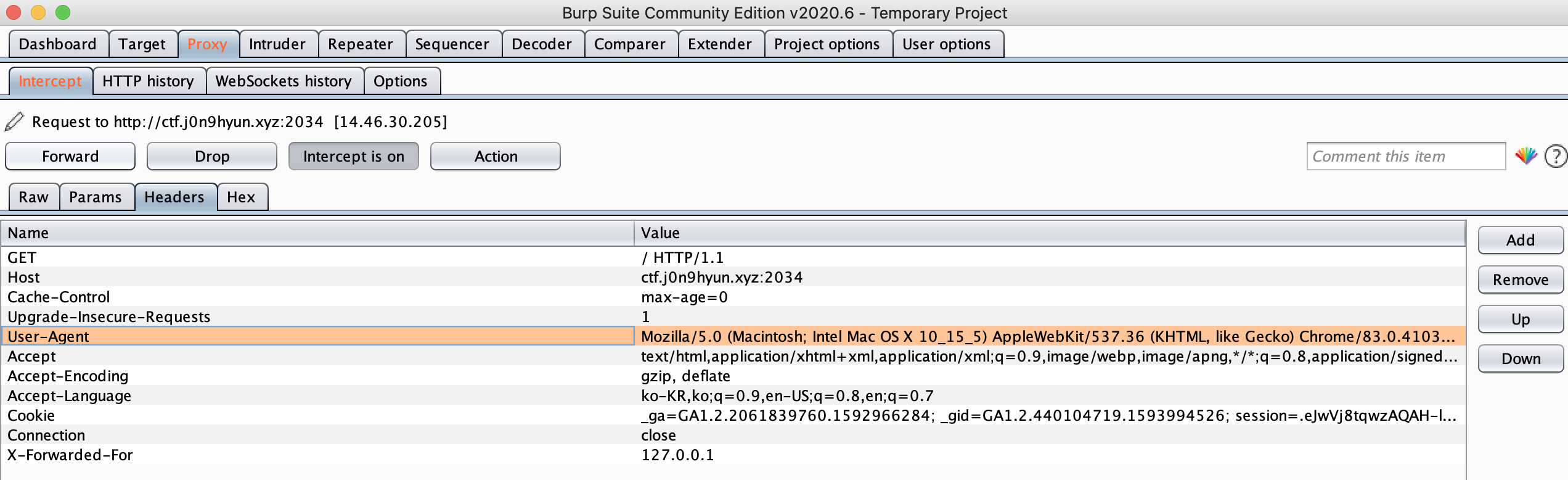
Task: Switch to the Raw view tab
Action: click(34, 197)
